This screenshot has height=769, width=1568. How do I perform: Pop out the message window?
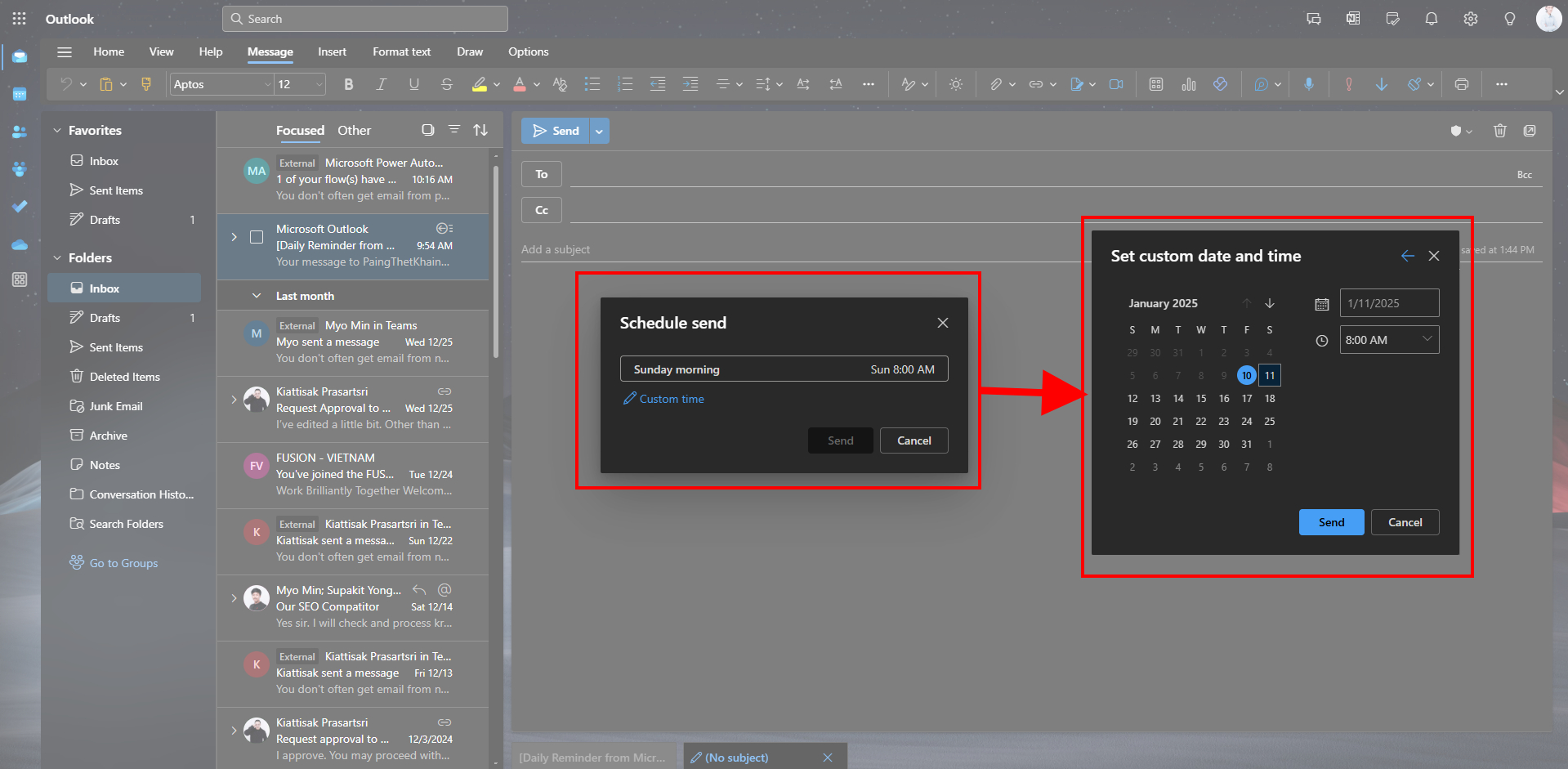pos(1530,131)
